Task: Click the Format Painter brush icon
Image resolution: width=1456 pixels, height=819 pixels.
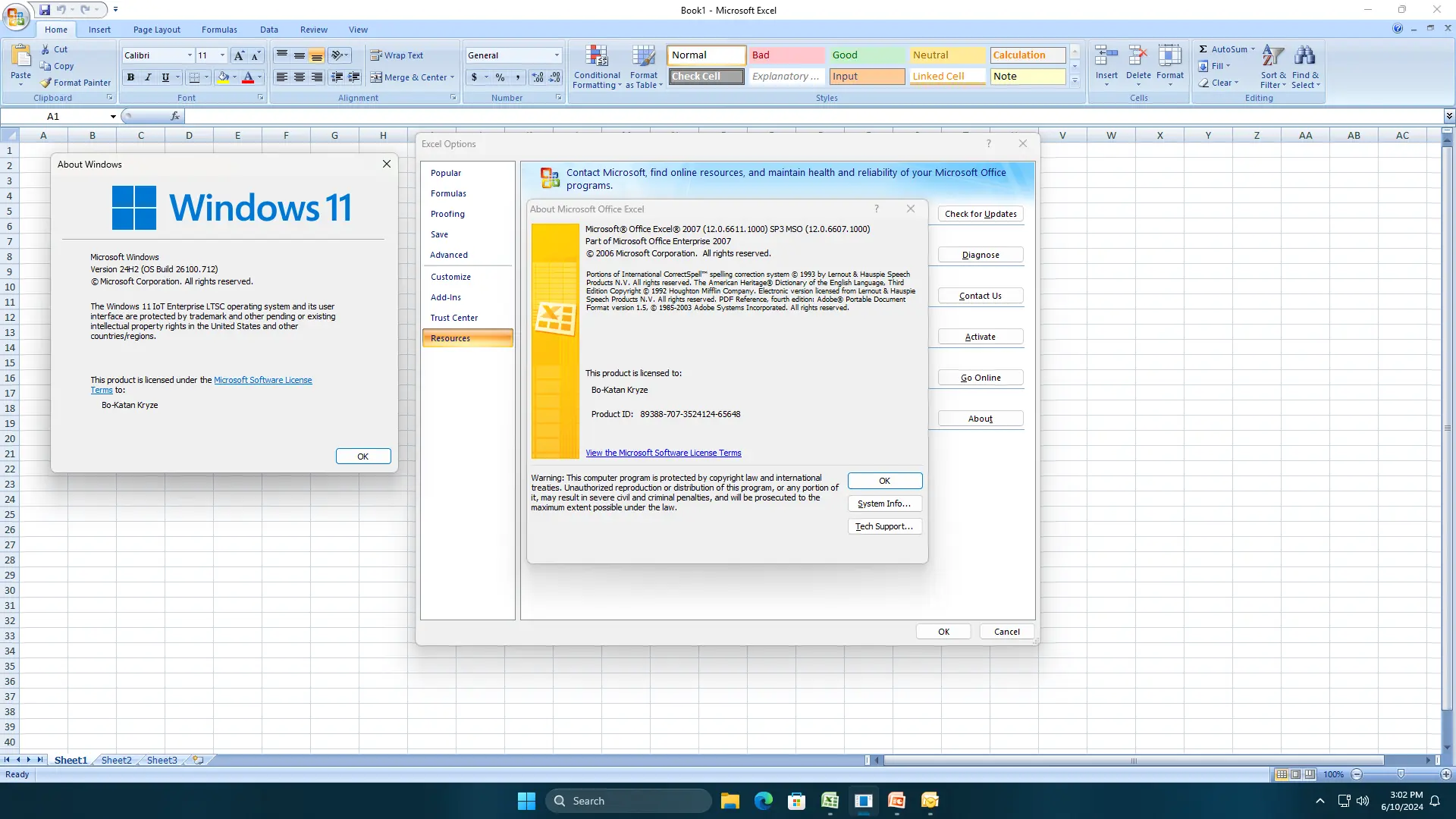Action: pyautogui.click(x=45, y=83)
